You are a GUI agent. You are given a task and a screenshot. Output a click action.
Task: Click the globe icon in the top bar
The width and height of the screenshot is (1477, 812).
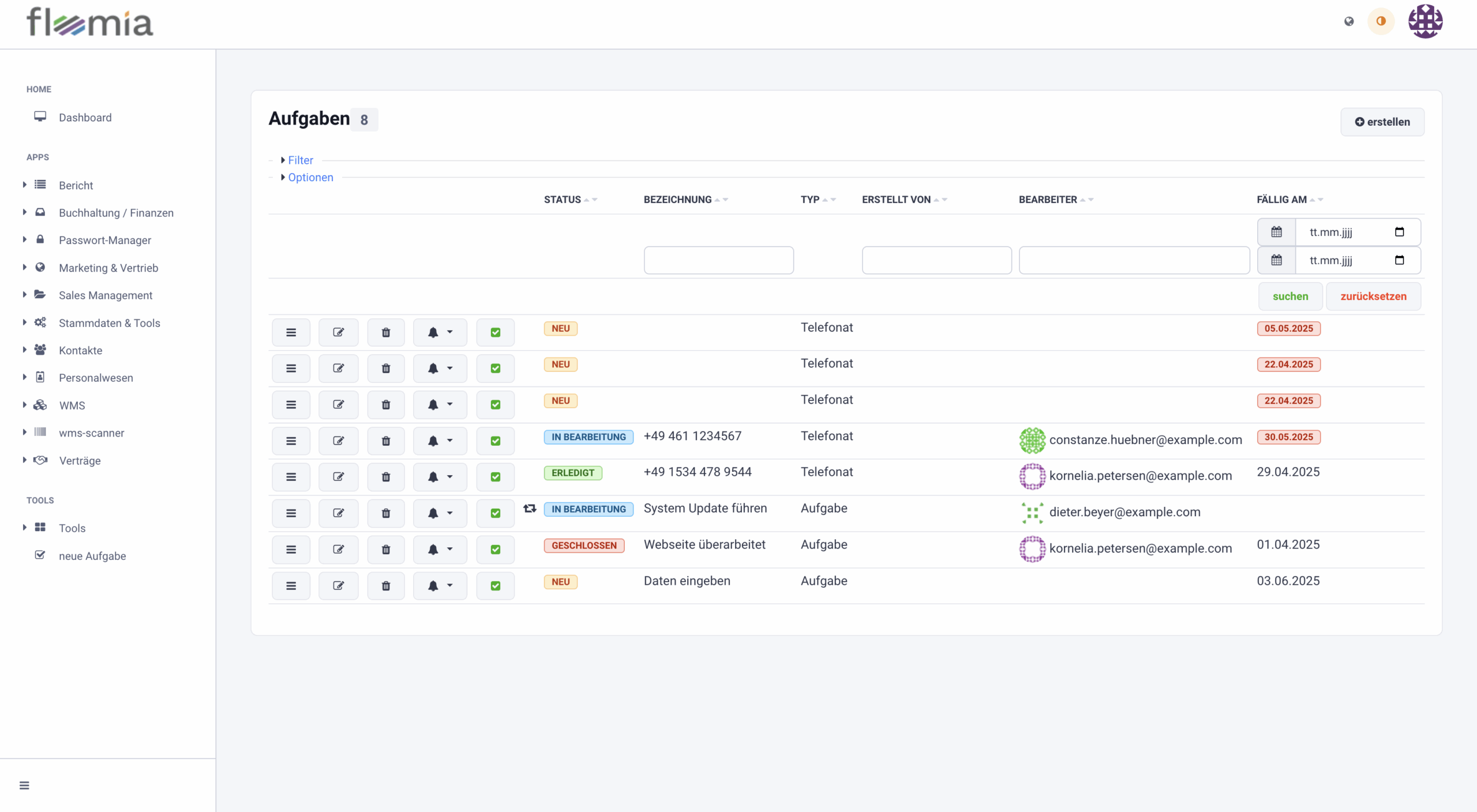click(1348, 21)
